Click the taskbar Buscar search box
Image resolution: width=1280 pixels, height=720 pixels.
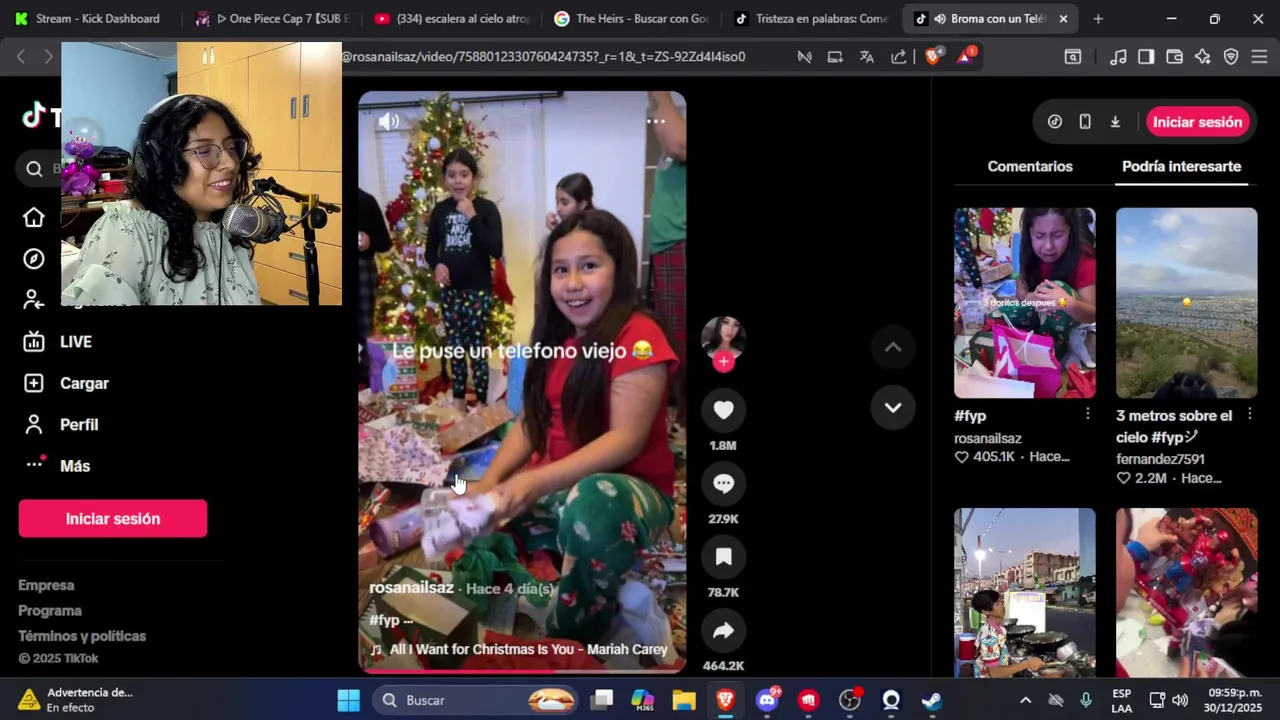[477, 700]
